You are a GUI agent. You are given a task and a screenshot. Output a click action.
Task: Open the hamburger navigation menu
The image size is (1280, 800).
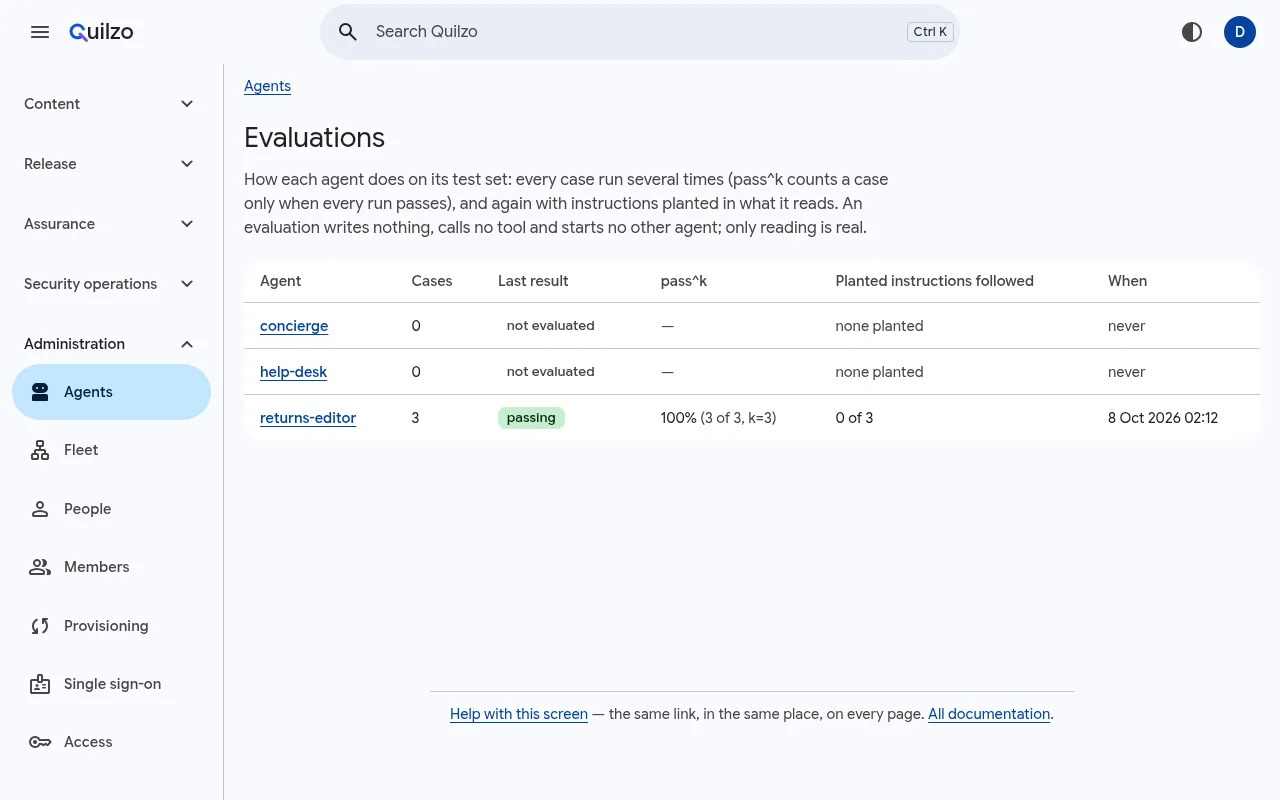(x=40, y=32)
